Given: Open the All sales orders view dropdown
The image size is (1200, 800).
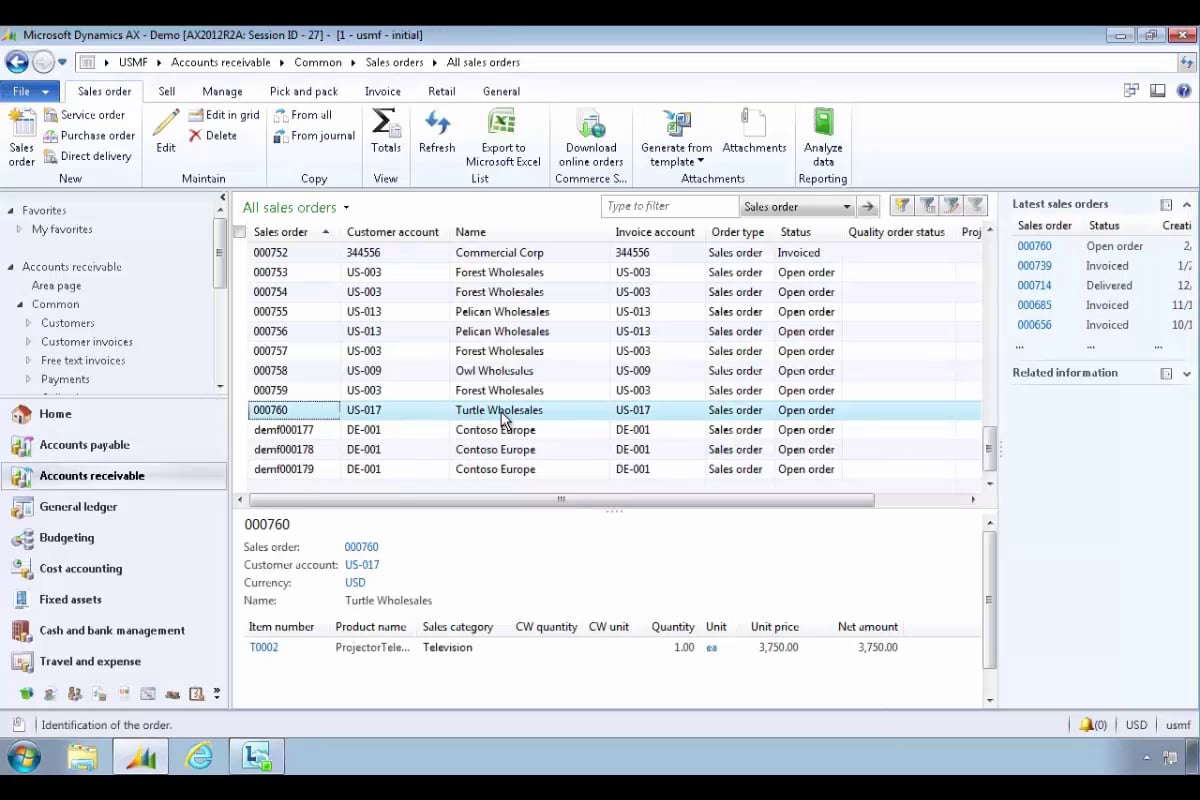Looking at the screenshot, I should point(346,208).
